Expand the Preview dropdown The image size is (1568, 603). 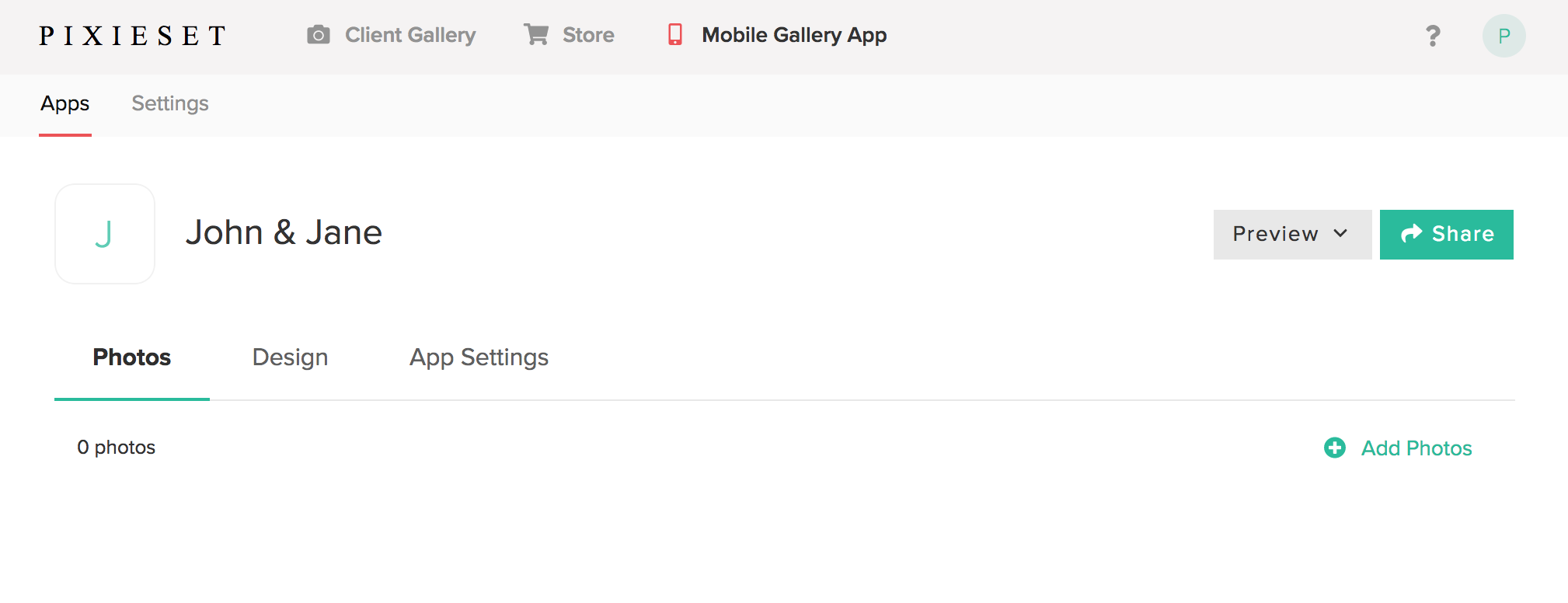[x=1292, y=235]
